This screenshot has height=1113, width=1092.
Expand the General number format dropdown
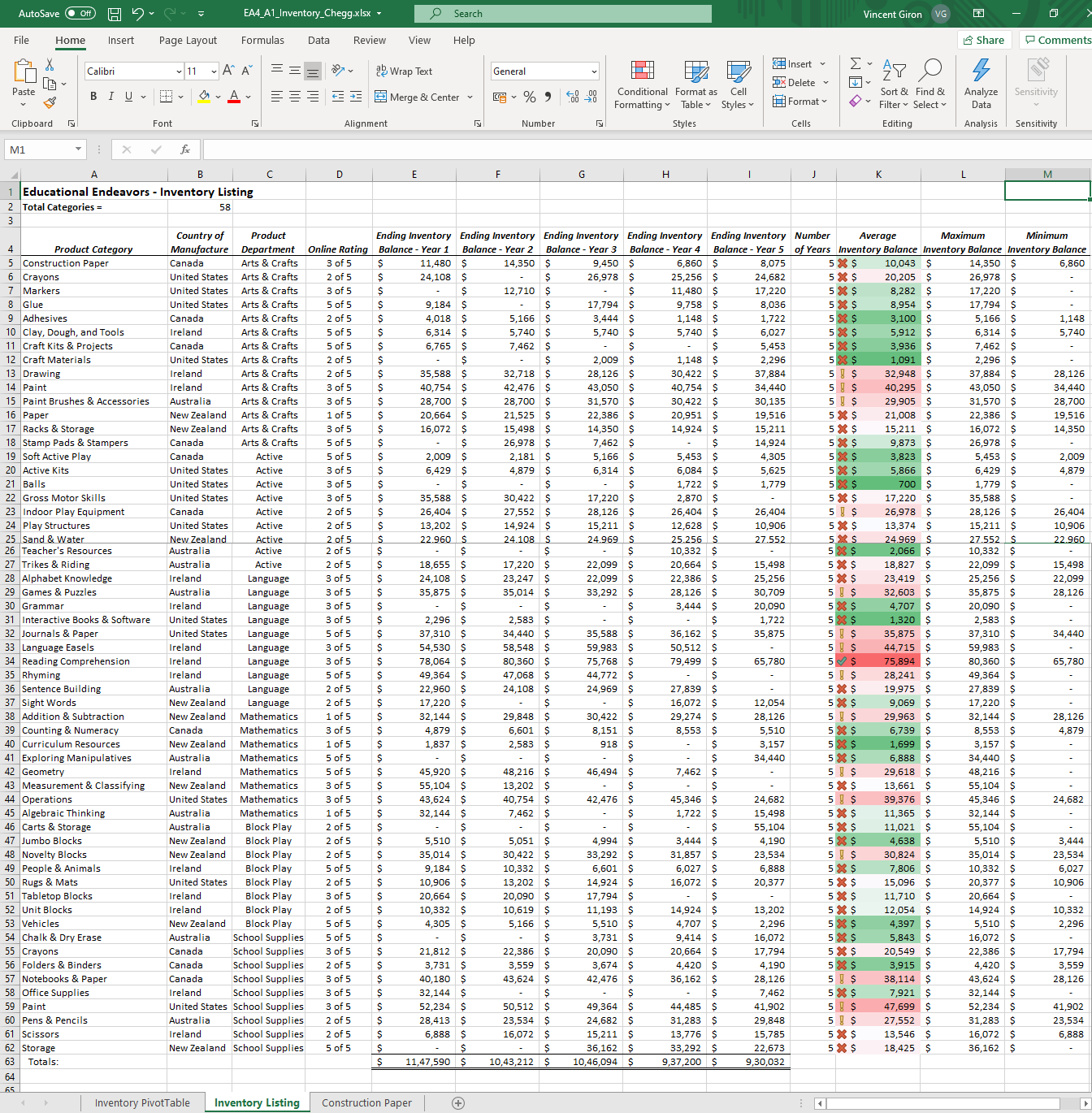click(x=594, y=71)
